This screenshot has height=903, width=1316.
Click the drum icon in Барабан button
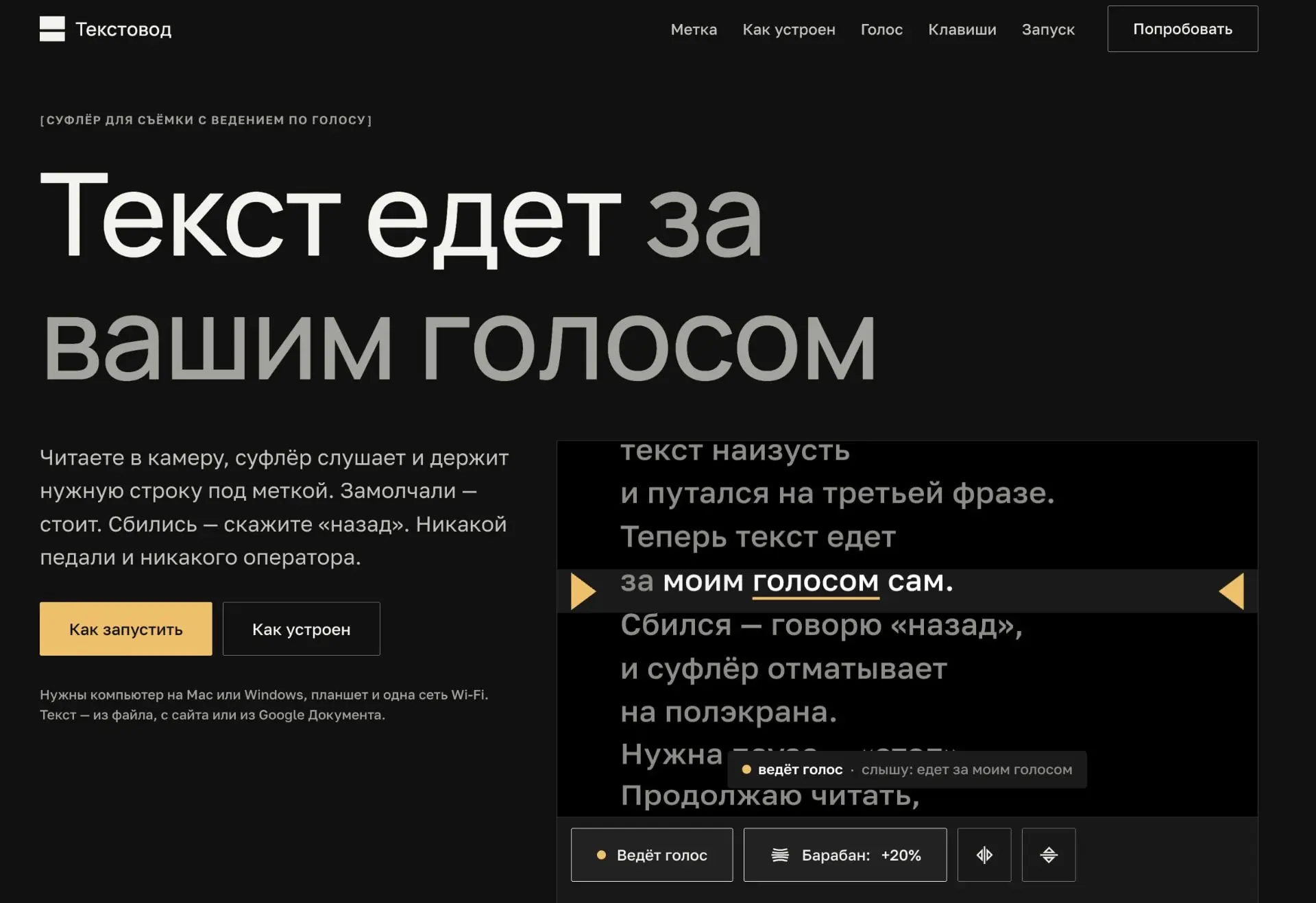780,855
